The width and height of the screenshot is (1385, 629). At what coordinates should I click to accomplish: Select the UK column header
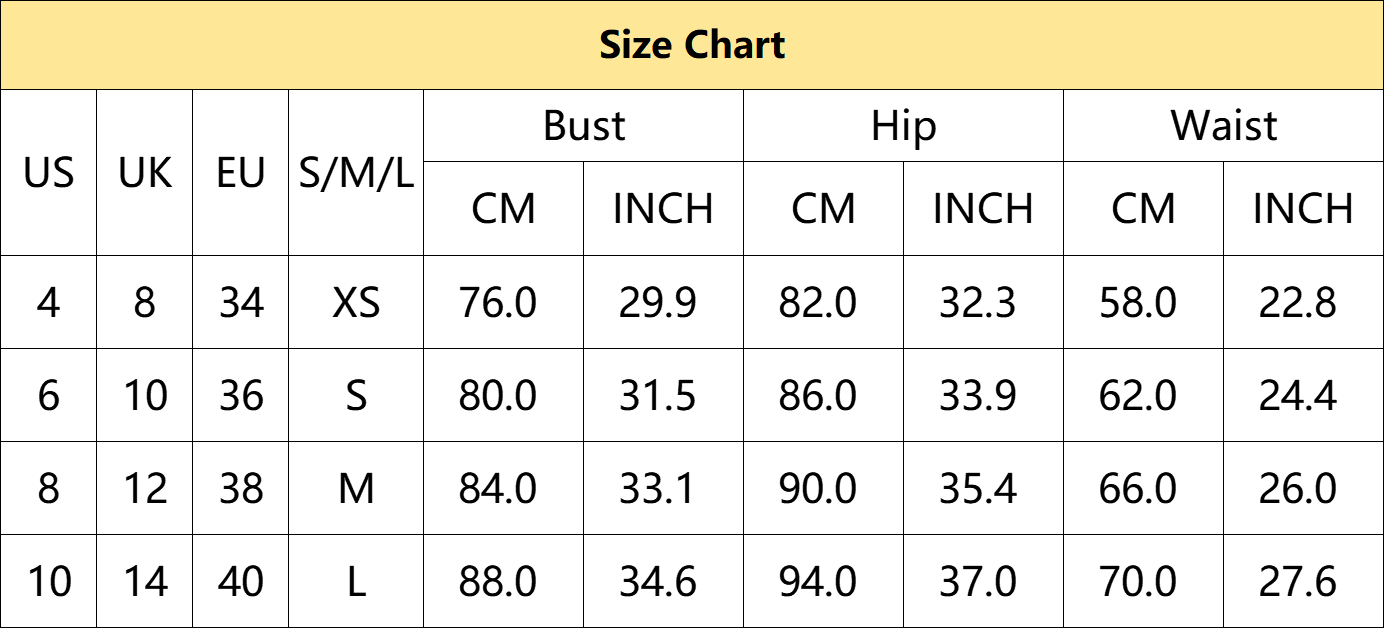pyautogui.click(x=145, y=173)
